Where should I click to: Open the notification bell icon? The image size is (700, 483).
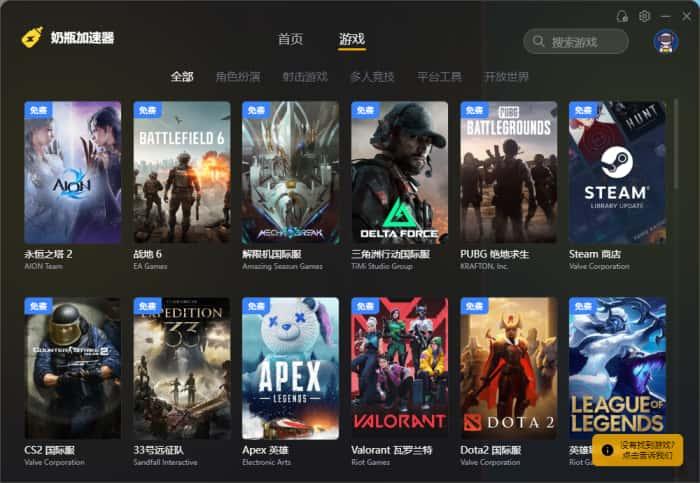(622, 17)
